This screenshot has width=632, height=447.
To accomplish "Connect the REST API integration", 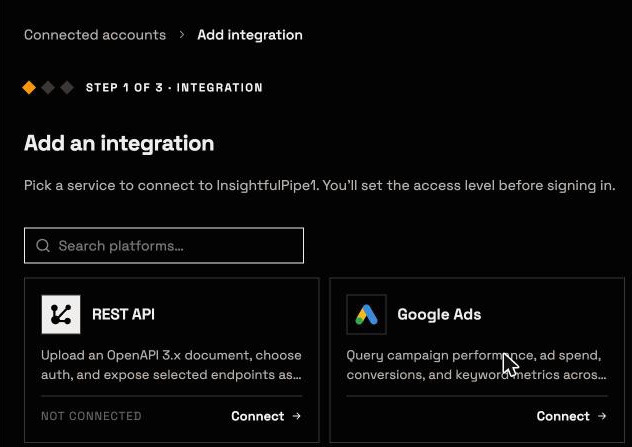I will point(266,416).
